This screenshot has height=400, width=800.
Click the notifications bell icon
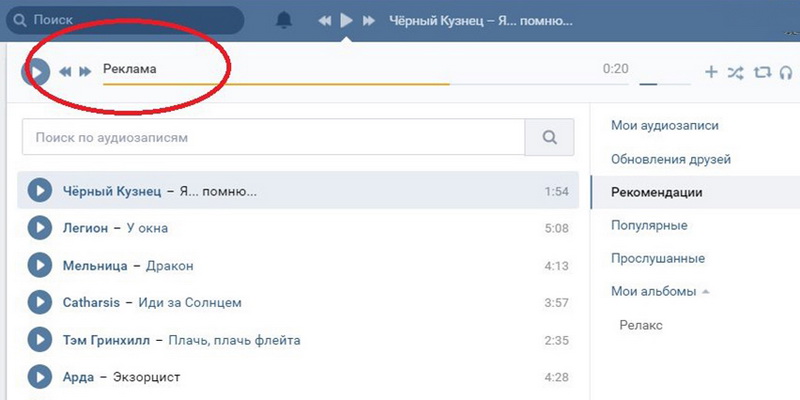click(284, 20)
